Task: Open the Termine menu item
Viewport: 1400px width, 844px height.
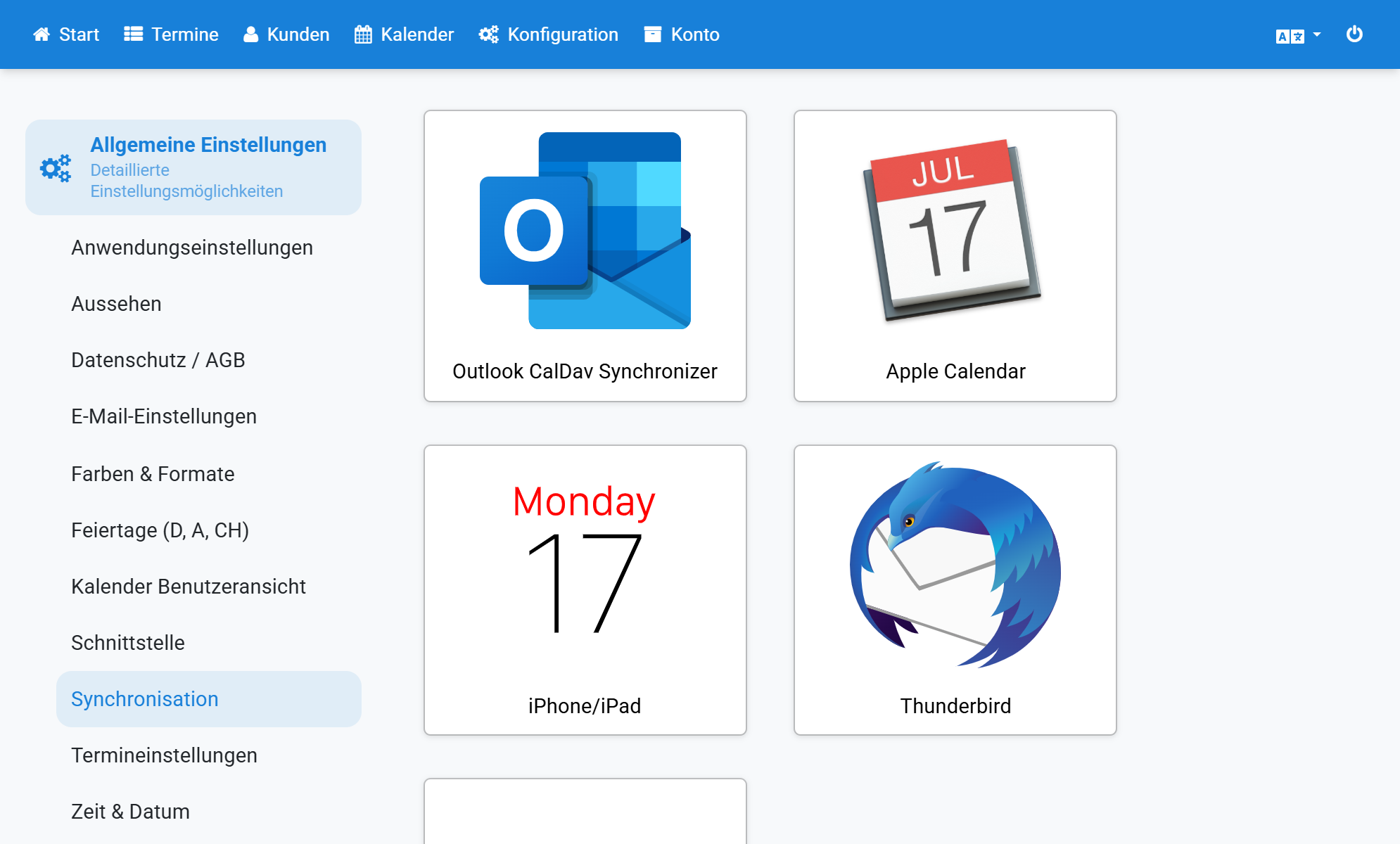Action: click(171, 34)
